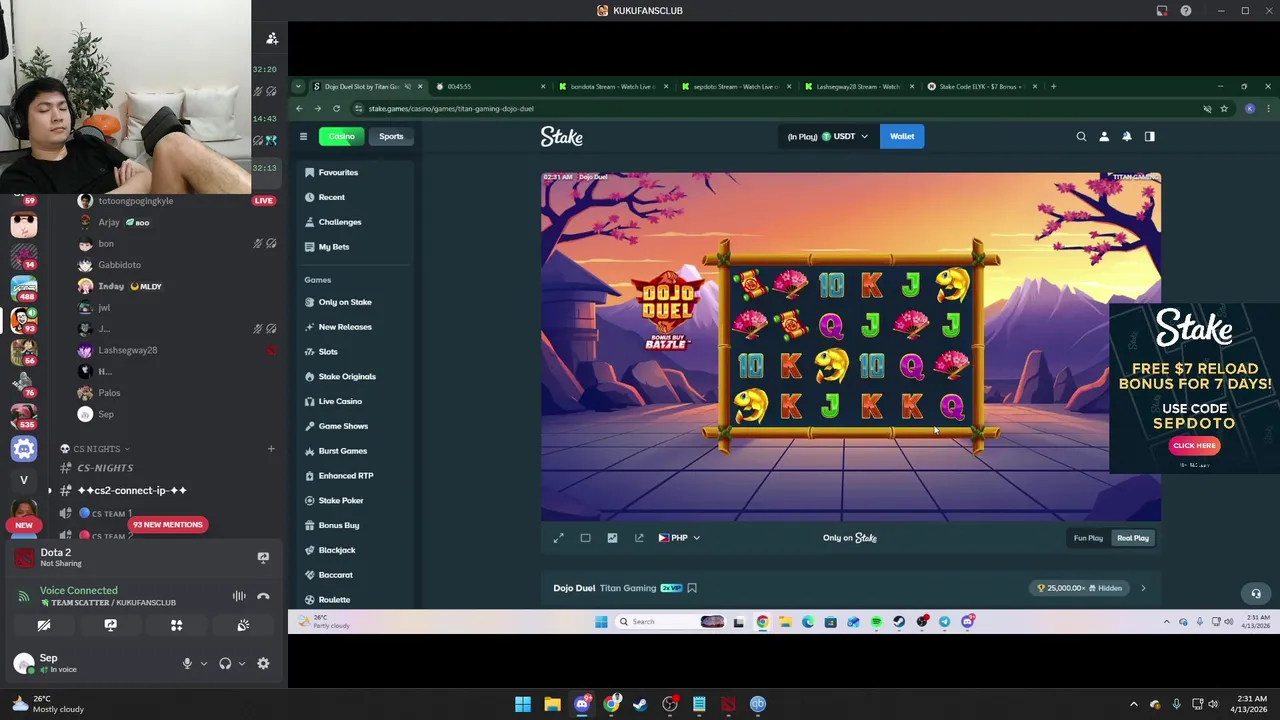1280x720 pixels.
Task: Pop out the game window icon
Action: [639, 538]
